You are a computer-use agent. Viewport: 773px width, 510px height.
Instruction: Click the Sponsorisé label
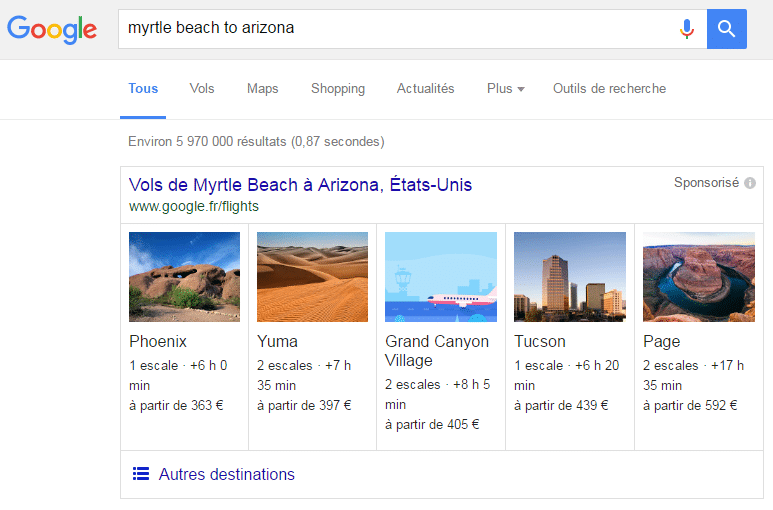706,183
